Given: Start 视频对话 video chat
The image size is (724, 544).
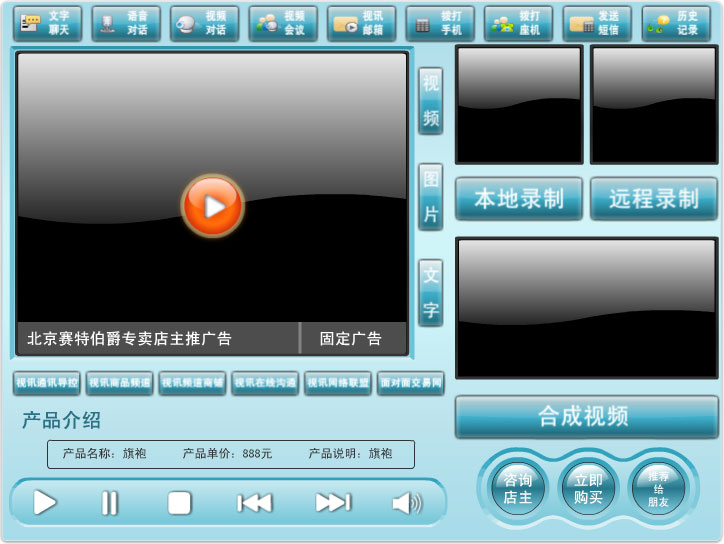Looking at the screenshot, I should [204, 23].
